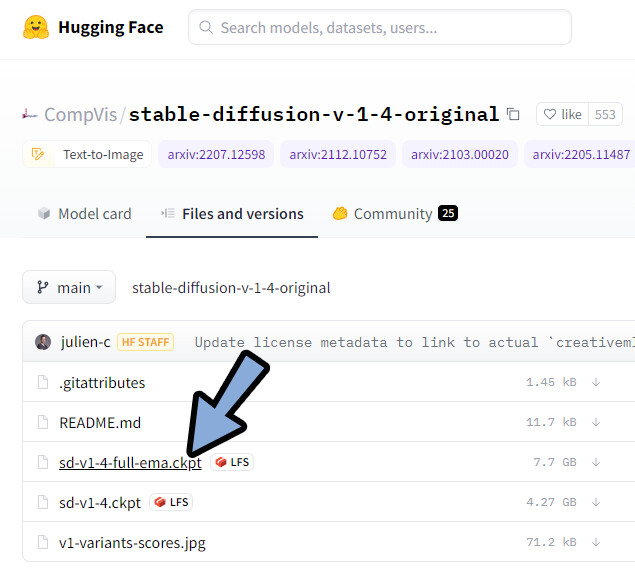The height and width of the screenshot is (585, 635).
Task: Open the README.md file
Action: pos(100,423)
